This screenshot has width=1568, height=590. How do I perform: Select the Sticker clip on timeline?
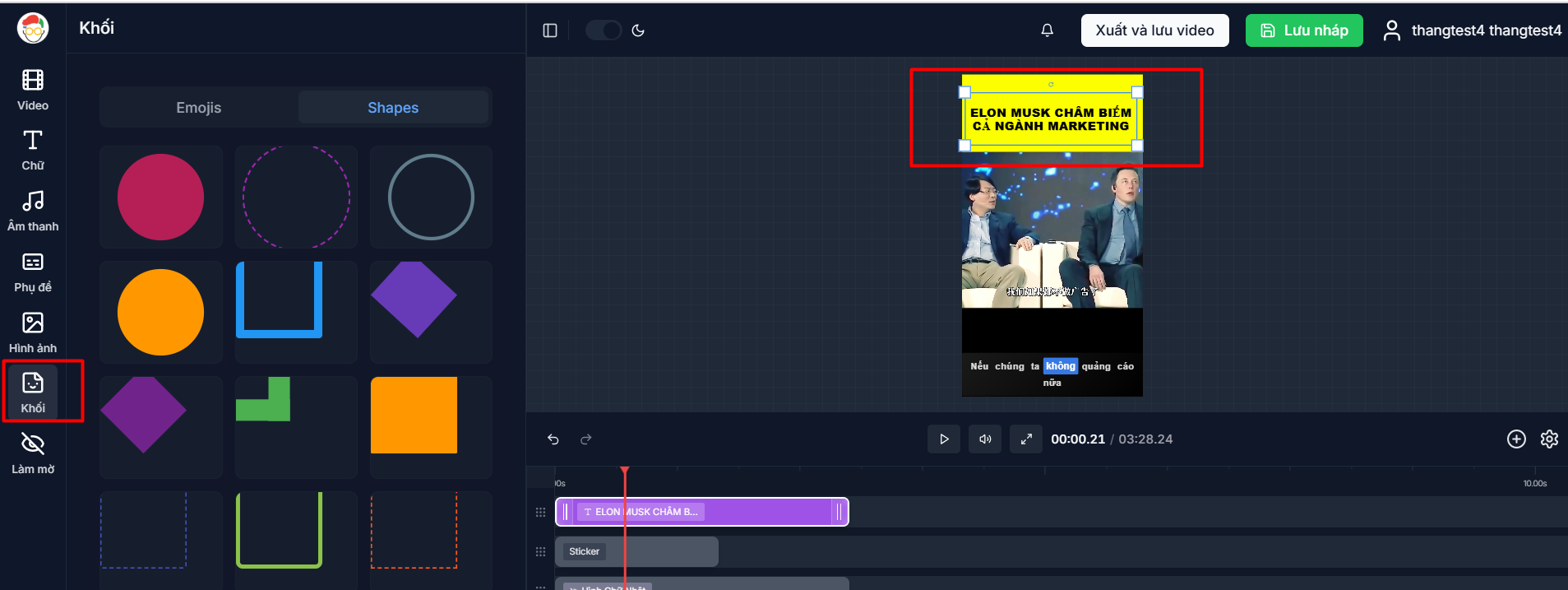[636, 551]
